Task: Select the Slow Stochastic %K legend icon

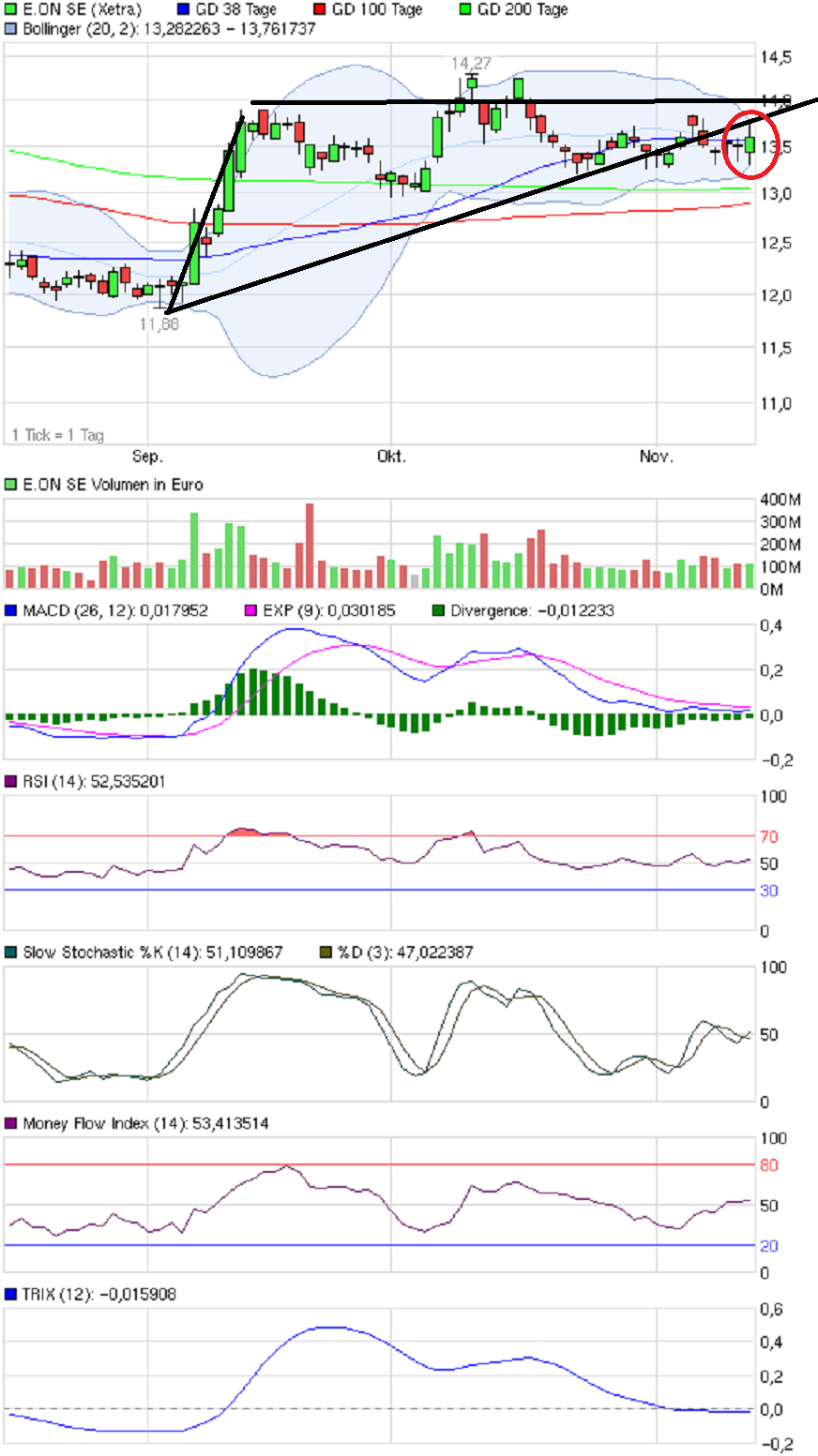Action: pos(10,950)
